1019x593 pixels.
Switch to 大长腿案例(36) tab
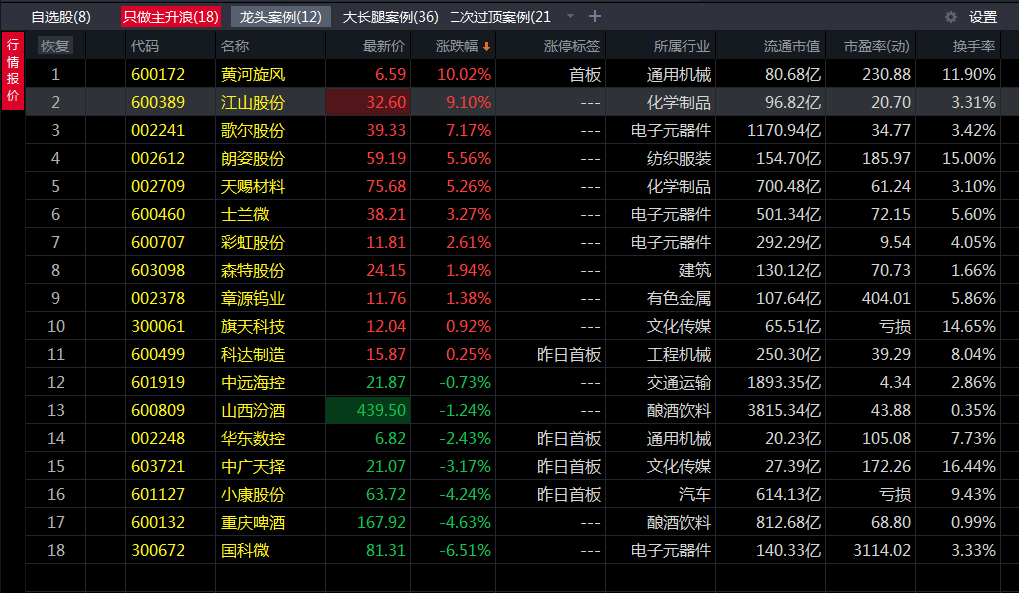point(391,17)
